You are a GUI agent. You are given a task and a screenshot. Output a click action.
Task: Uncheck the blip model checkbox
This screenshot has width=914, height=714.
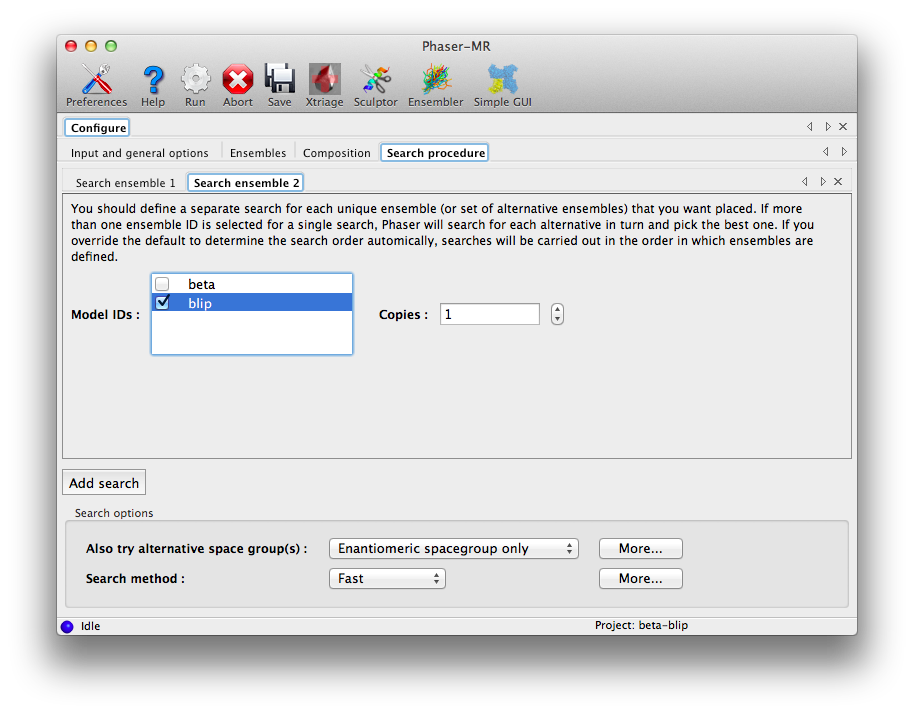163,303
